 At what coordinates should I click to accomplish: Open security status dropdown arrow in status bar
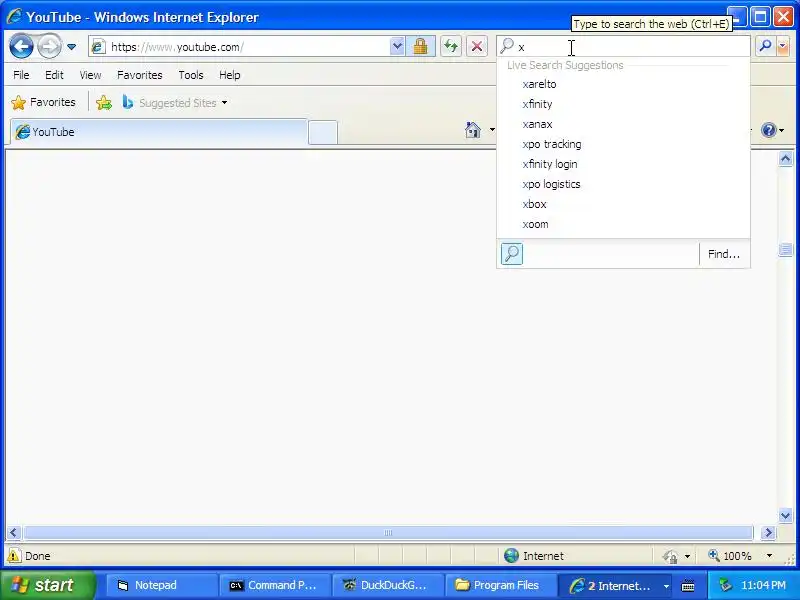[687, 556]
